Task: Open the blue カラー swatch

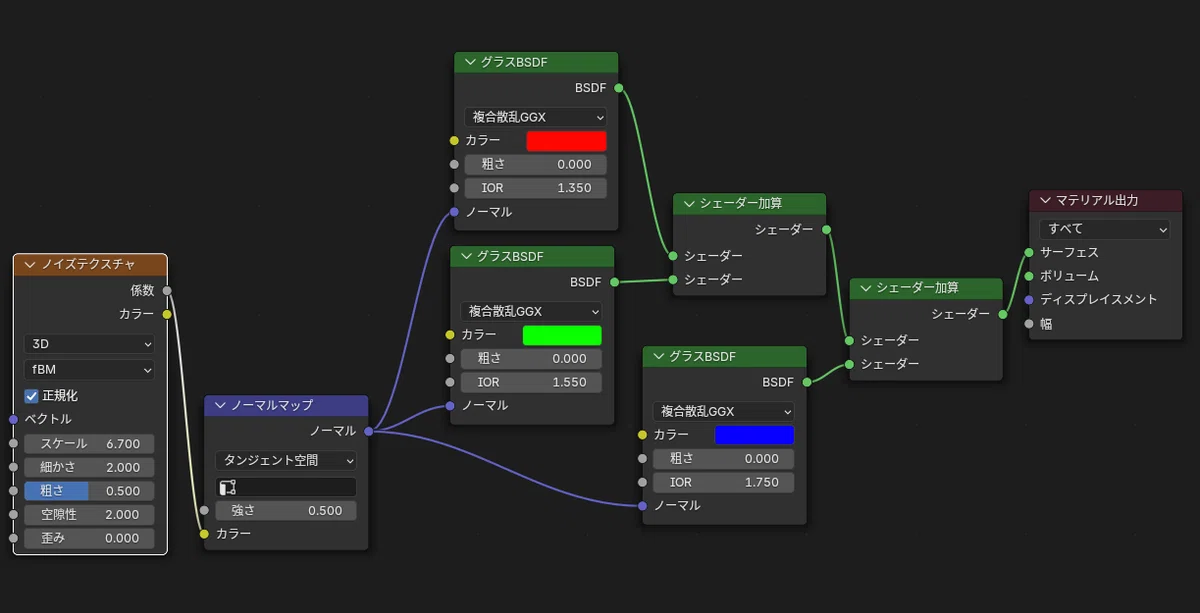Action: pyautogui.click(x=754, y=435)
